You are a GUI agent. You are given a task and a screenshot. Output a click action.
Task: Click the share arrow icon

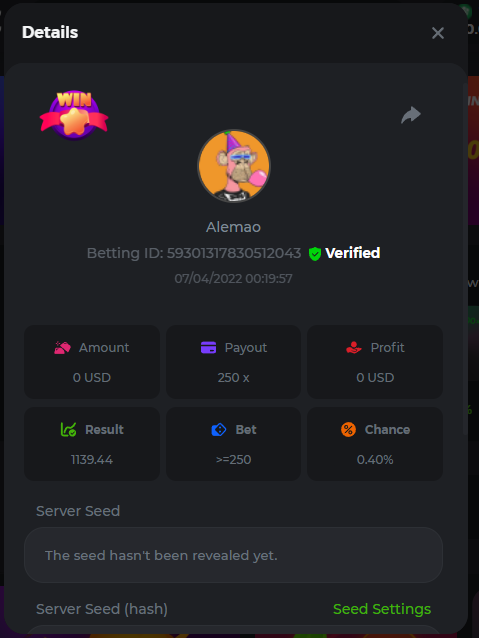point(411,115)
